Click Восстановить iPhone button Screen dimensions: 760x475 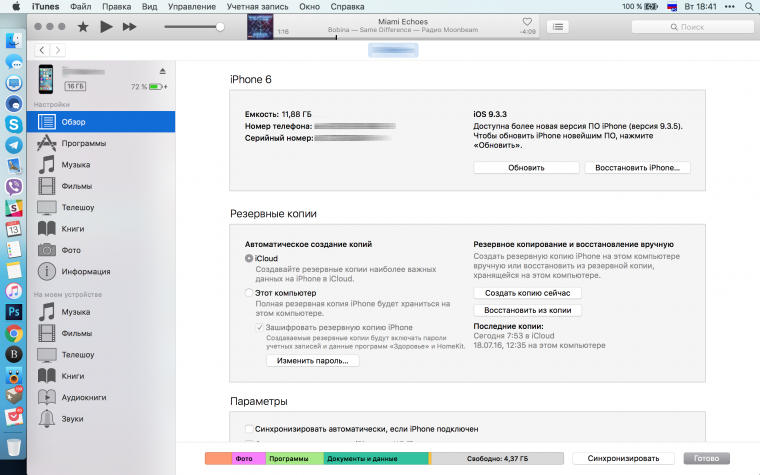pos(637,168)
